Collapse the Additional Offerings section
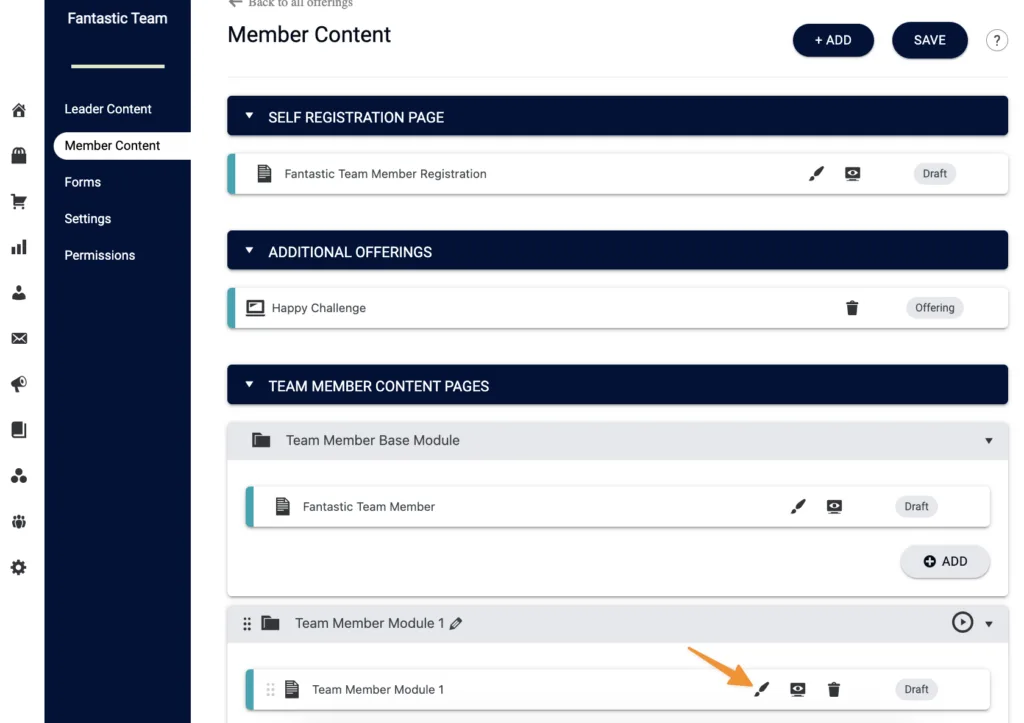The image size is (1024, 723). point(249,250)
